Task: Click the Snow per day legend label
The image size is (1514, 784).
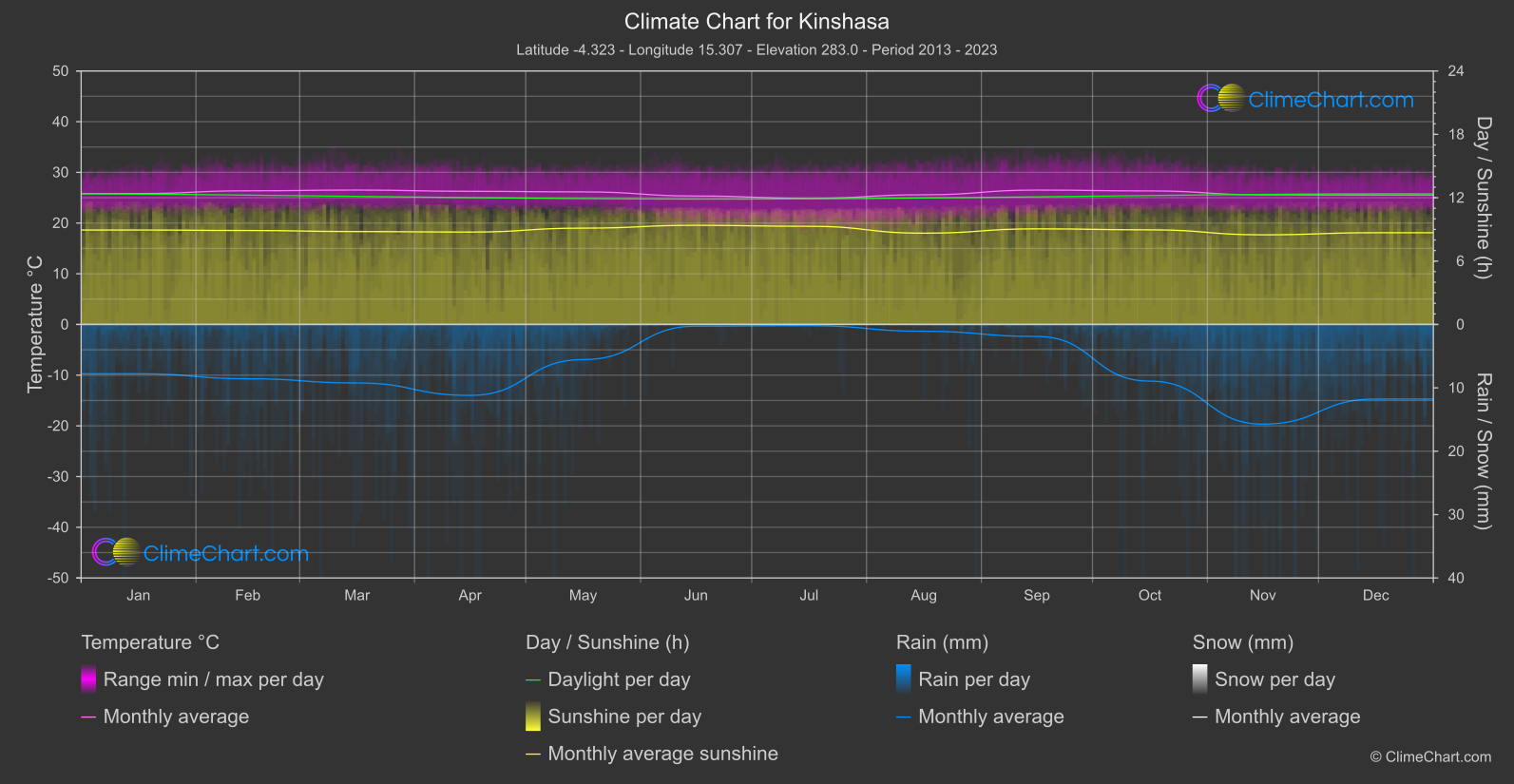Action: coord(1275,679)
